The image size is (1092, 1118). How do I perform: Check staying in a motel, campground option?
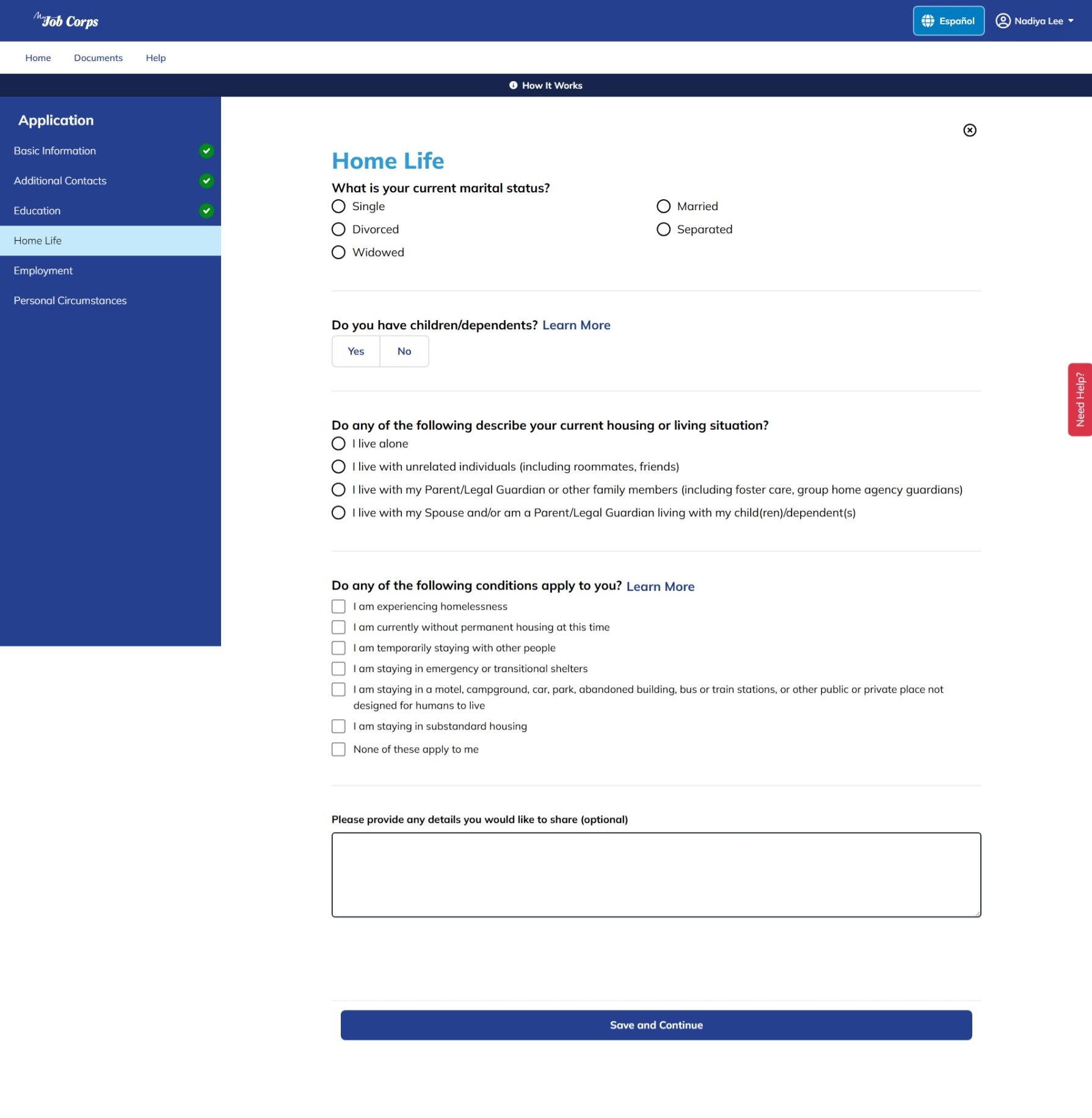tap(338, 690)
